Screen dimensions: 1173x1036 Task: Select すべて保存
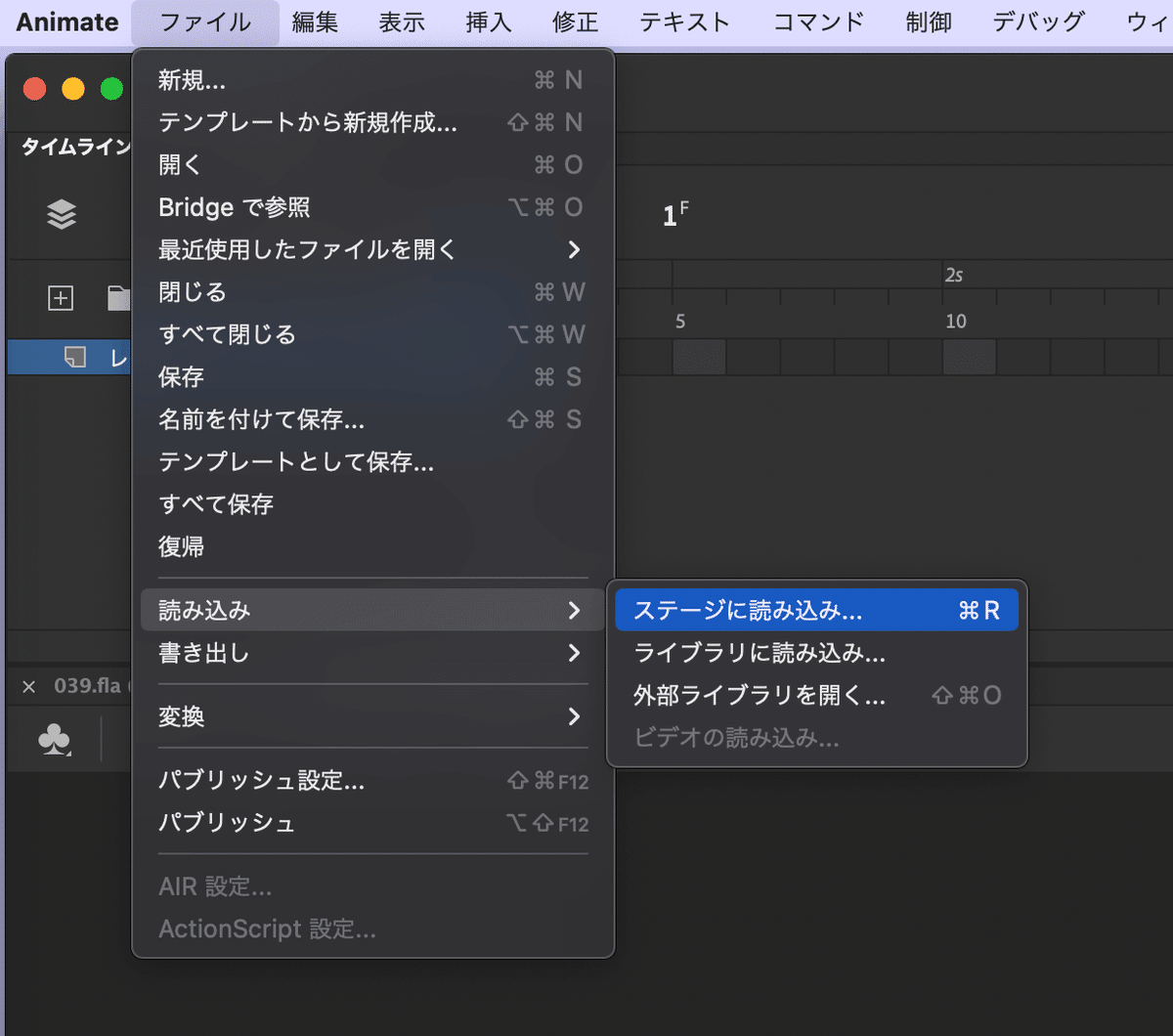click(x=372, y=503)
